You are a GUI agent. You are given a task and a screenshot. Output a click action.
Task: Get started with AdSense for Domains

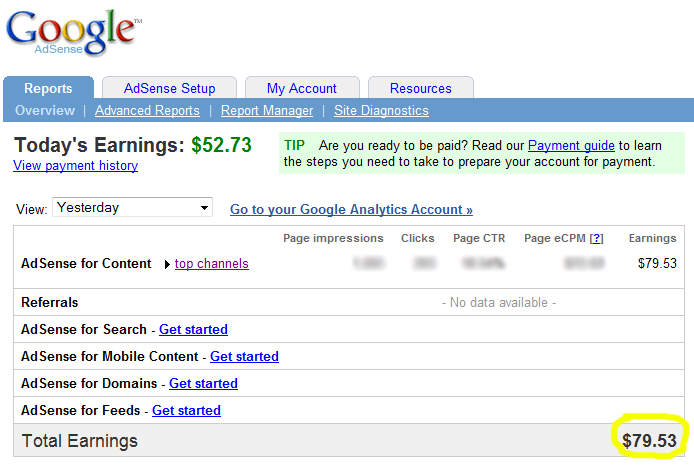point(203,384)
